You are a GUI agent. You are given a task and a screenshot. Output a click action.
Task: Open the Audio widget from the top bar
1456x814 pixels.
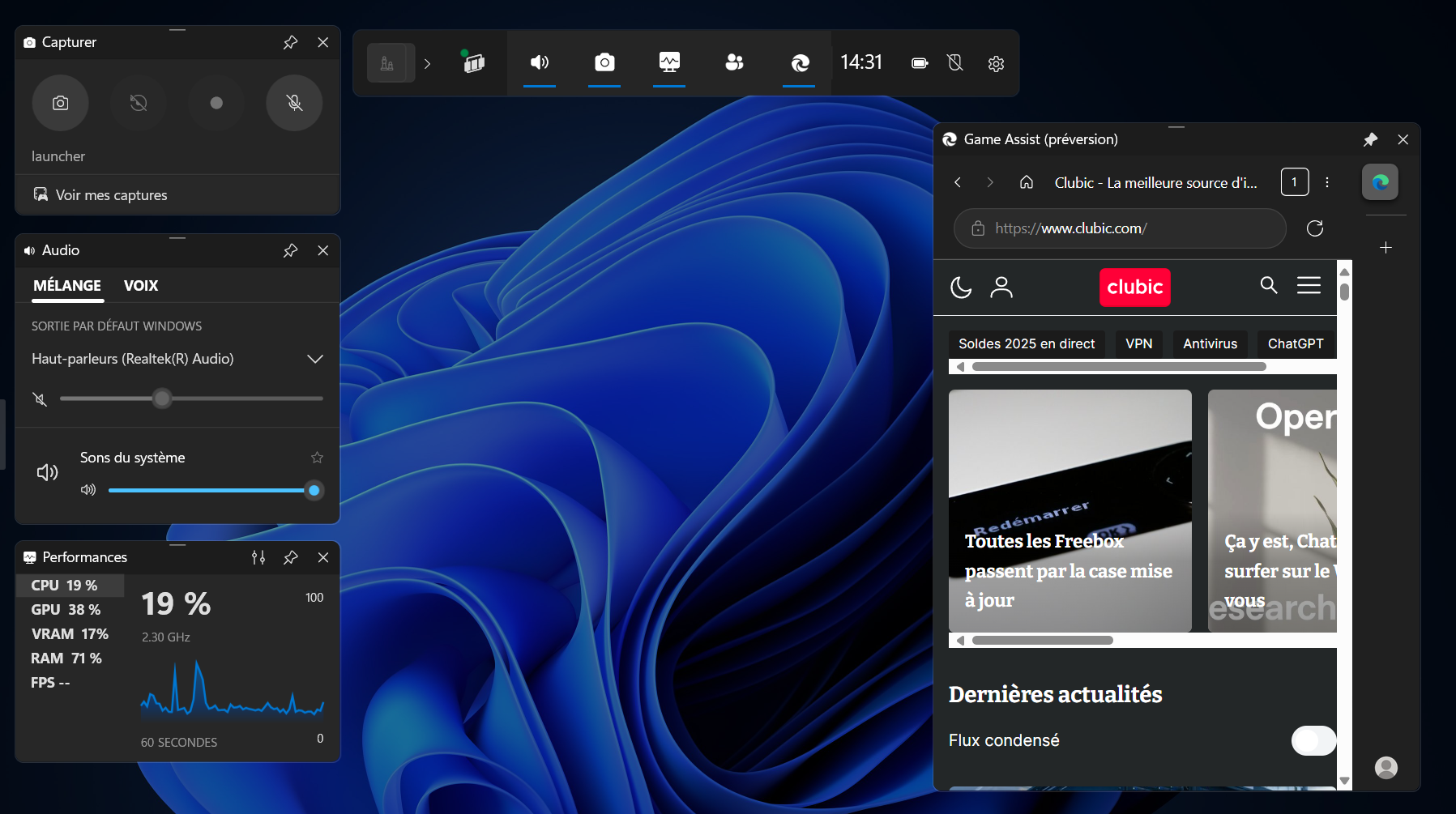(540, 62)
